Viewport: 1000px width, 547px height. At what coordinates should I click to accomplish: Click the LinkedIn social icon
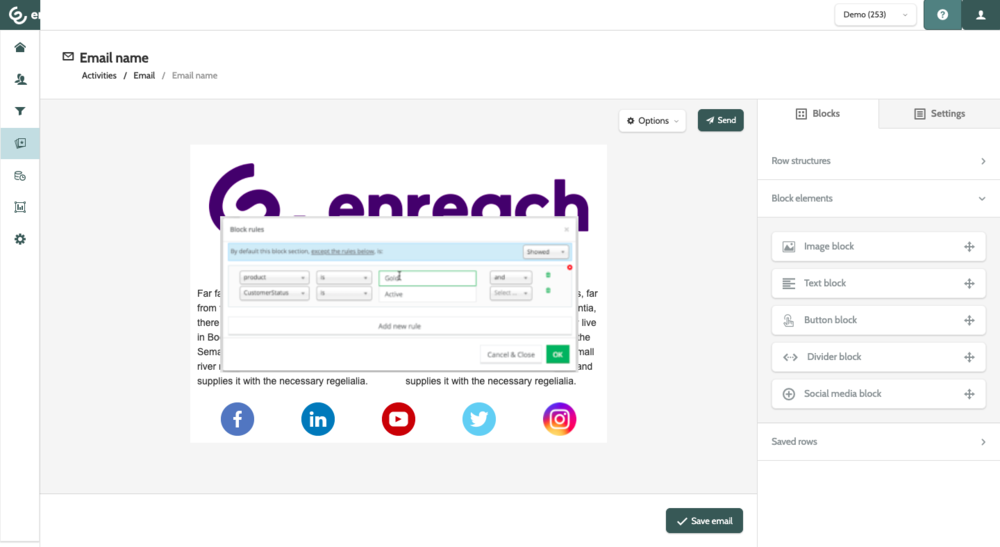point(318,419)
